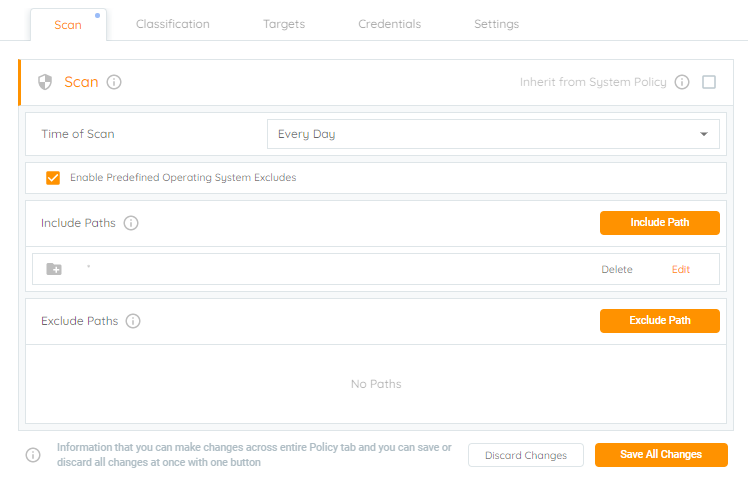Click the add-folder icon in path row
This screenshot has width=748, height=490.
tap(54, 269)
